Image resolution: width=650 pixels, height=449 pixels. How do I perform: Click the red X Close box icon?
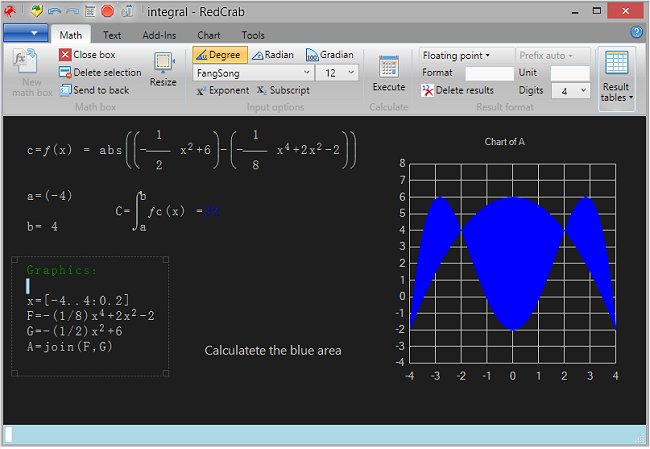point(65,55)
